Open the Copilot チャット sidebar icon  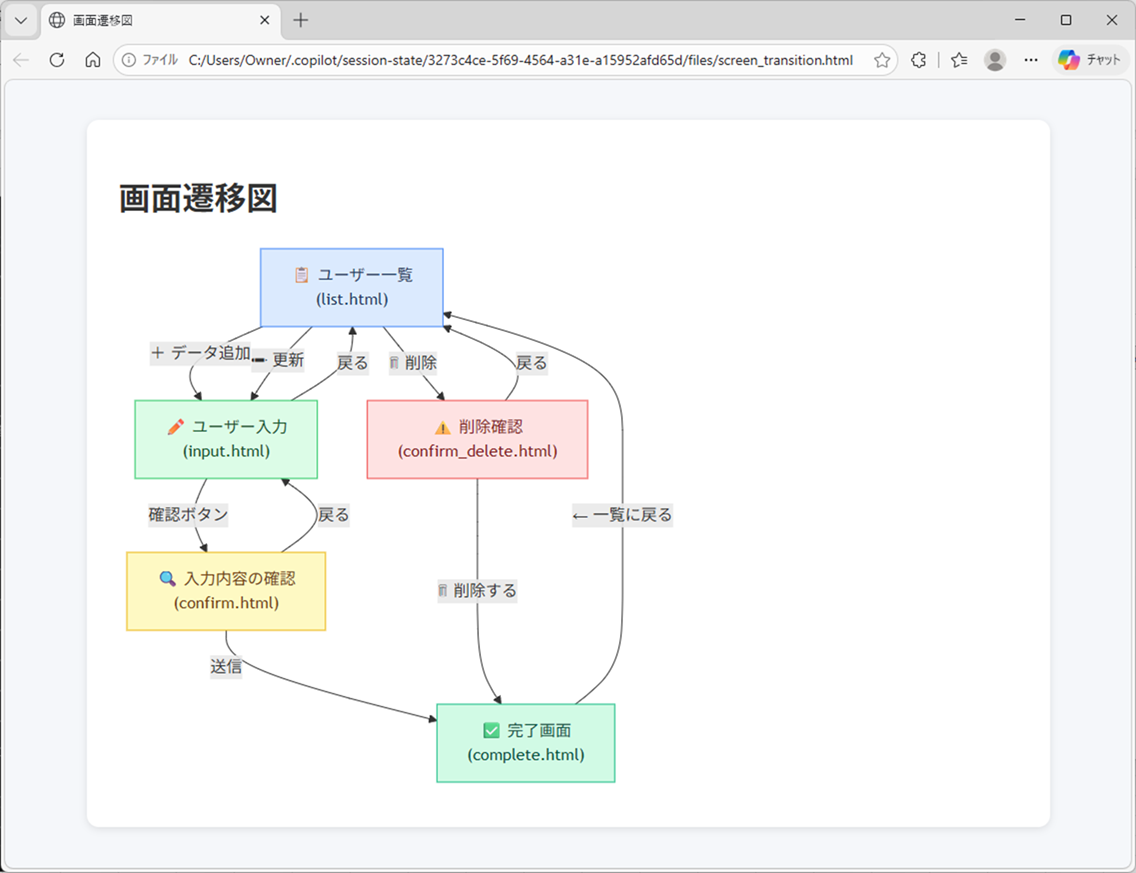point(1090,60)
